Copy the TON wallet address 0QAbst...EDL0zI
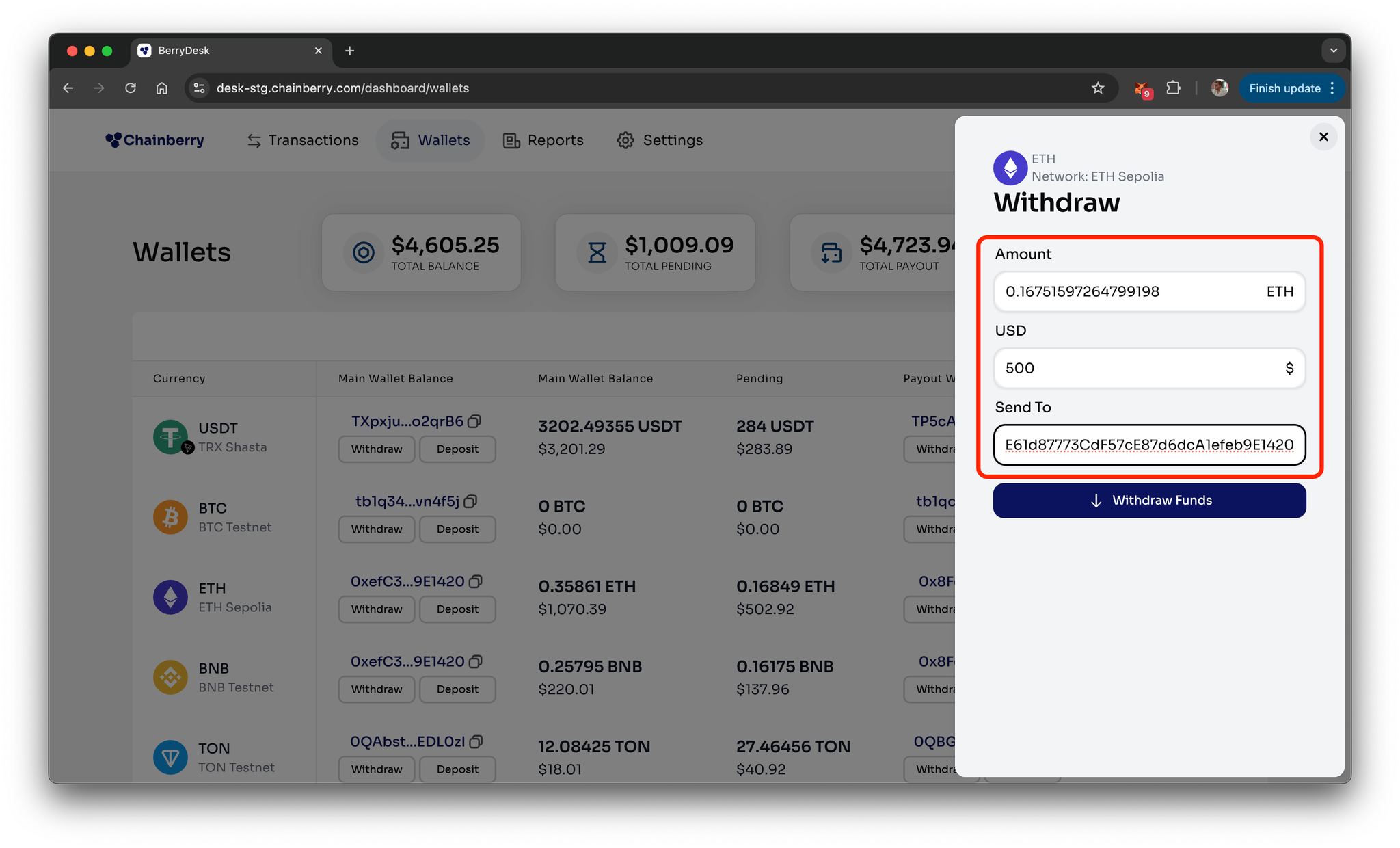This screenshot has width=1400, height=848. click(x=476, y=741)
